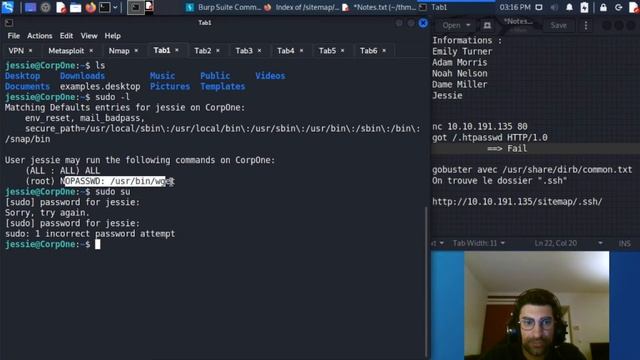This screenshot has height=360, width=640.
Task: Expand the terminal launcher dropdown arrow
Action: [x=115, y=7]
